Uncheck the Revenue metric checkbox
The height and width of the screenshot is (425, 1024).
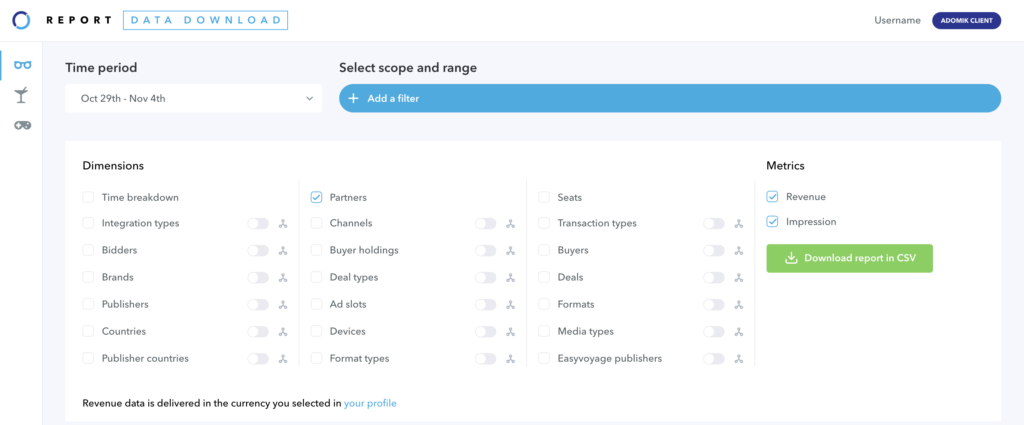pyautogui.click(x=773, y=197)
